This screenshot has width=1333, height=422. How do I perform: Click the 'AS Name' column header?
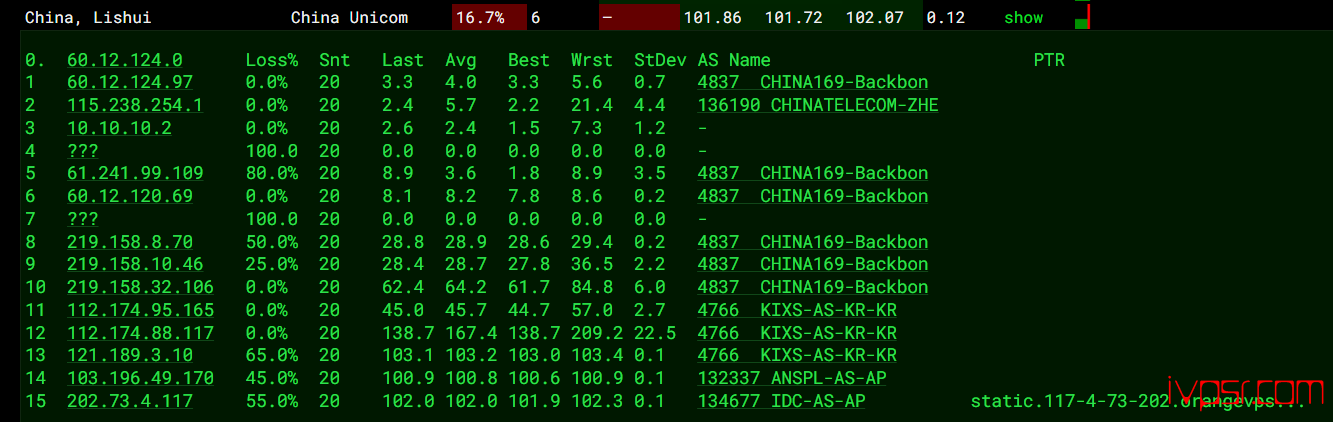pos(734,60)
